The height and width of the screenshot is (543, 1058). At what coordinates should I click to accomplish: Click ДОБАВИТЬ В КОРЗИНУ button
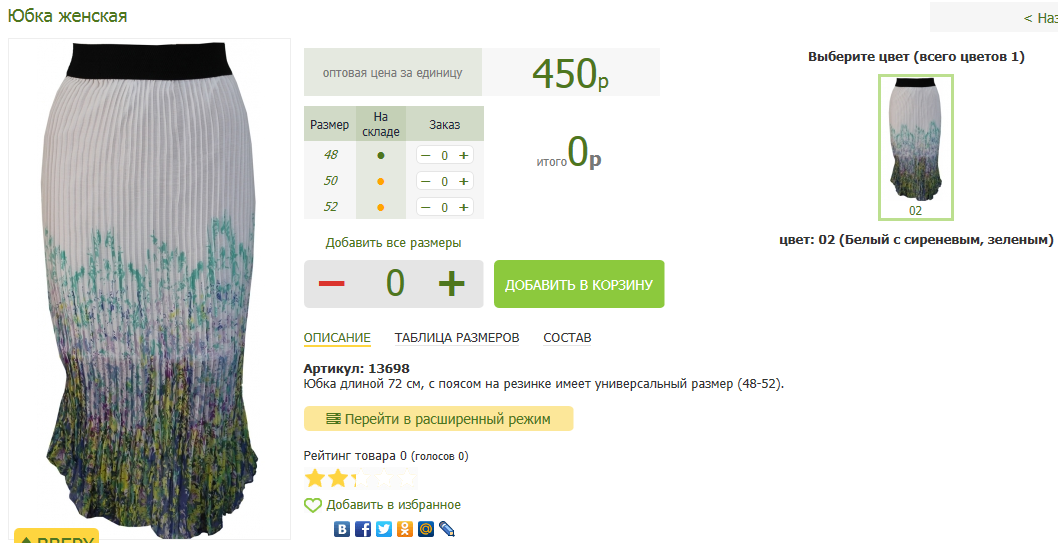tap(579, 285)
